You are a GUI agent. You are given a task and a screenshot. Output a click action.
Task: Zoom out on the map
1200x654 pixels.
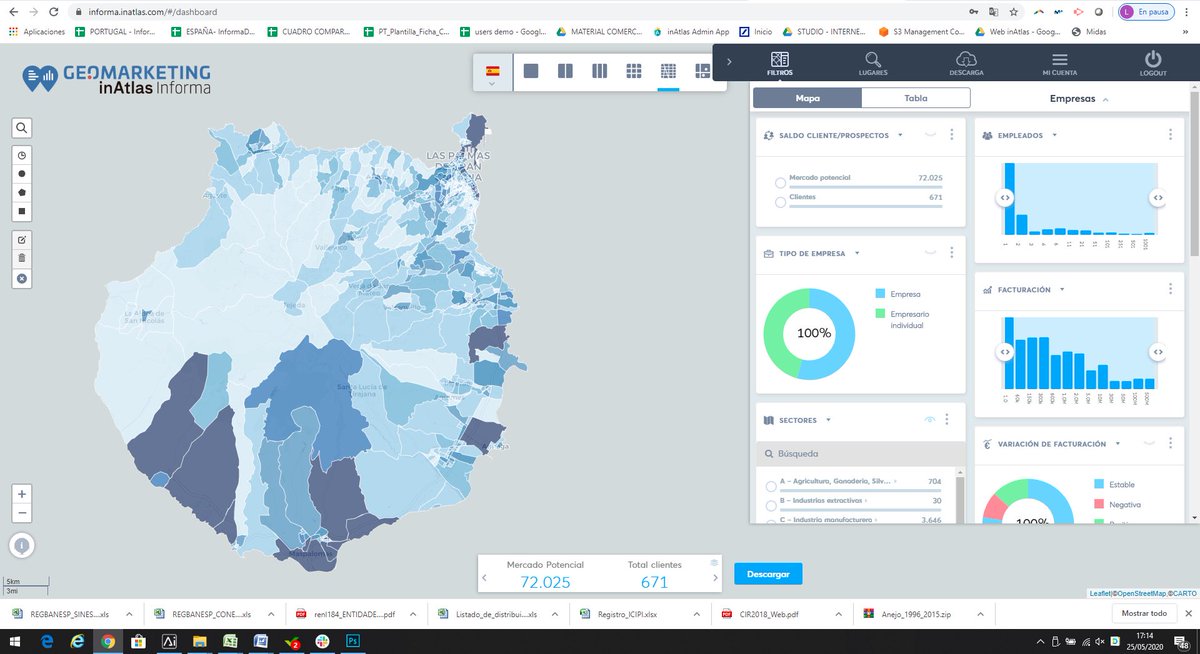[x=22, y=513]
